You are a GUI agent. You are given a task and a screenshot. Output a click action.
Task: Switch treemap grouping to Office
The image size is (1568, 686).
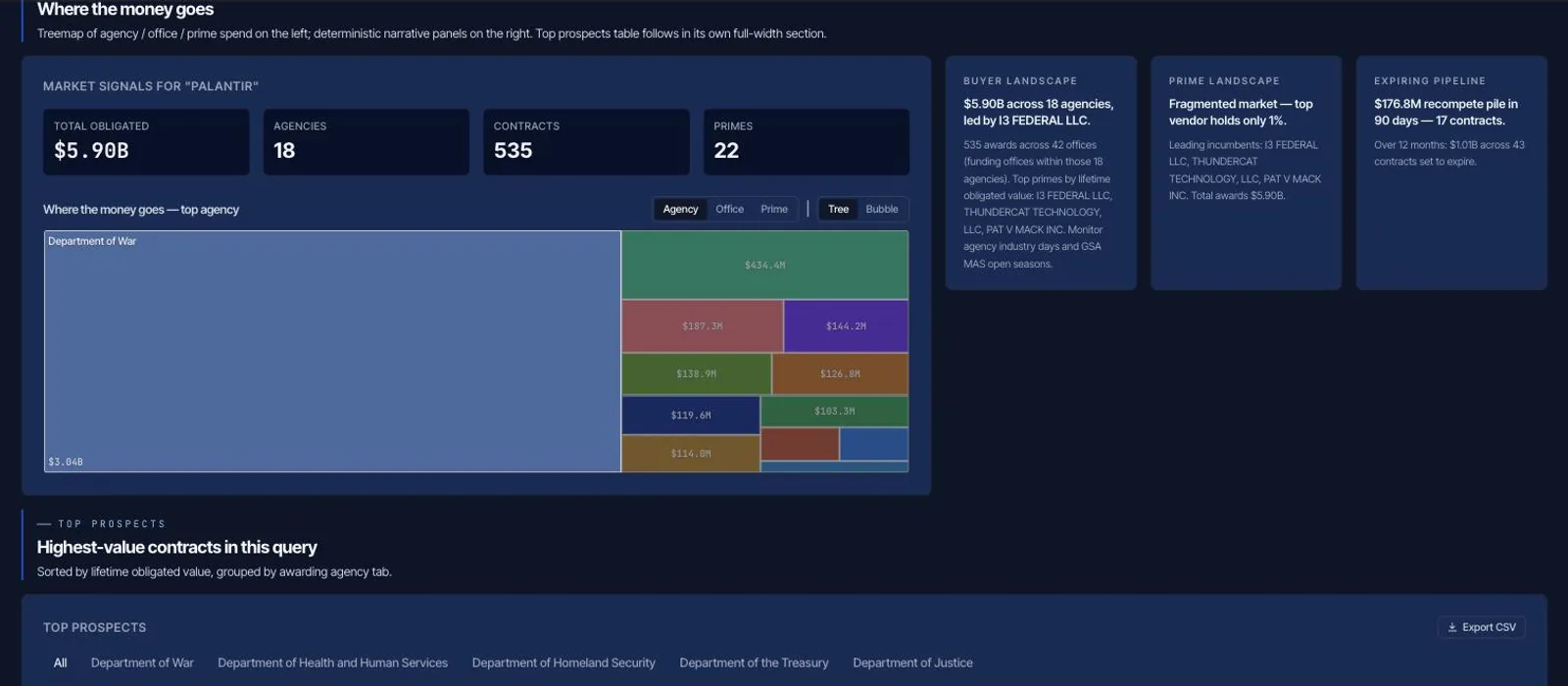[729, 209]
